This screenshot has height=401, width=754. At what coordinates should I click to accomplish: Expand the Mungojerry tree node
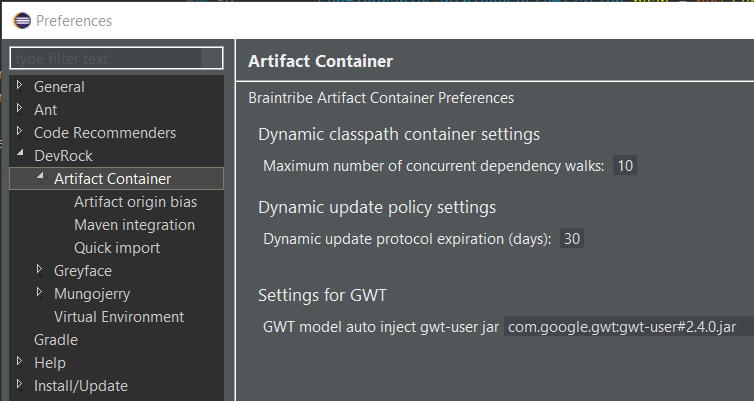(39, 293)
